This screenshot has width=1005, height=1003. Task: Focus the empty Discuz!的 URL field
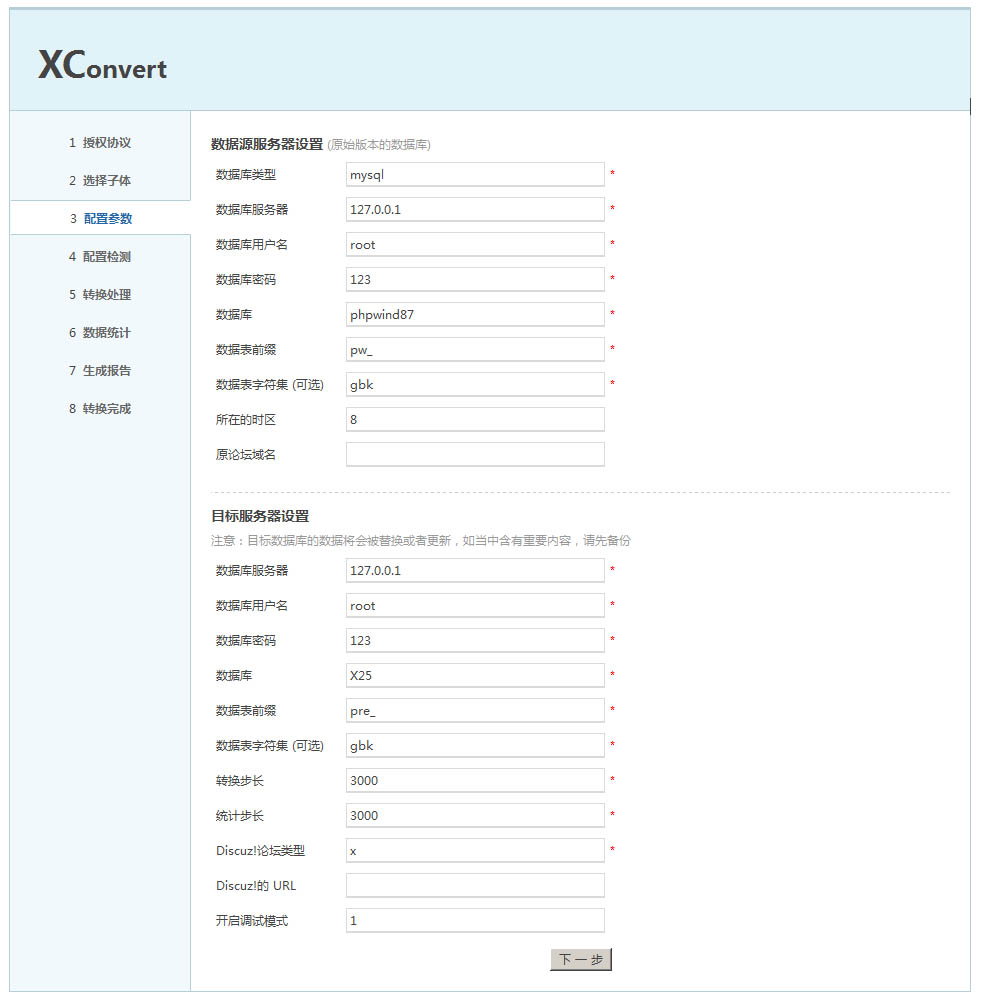pos(475,886)
